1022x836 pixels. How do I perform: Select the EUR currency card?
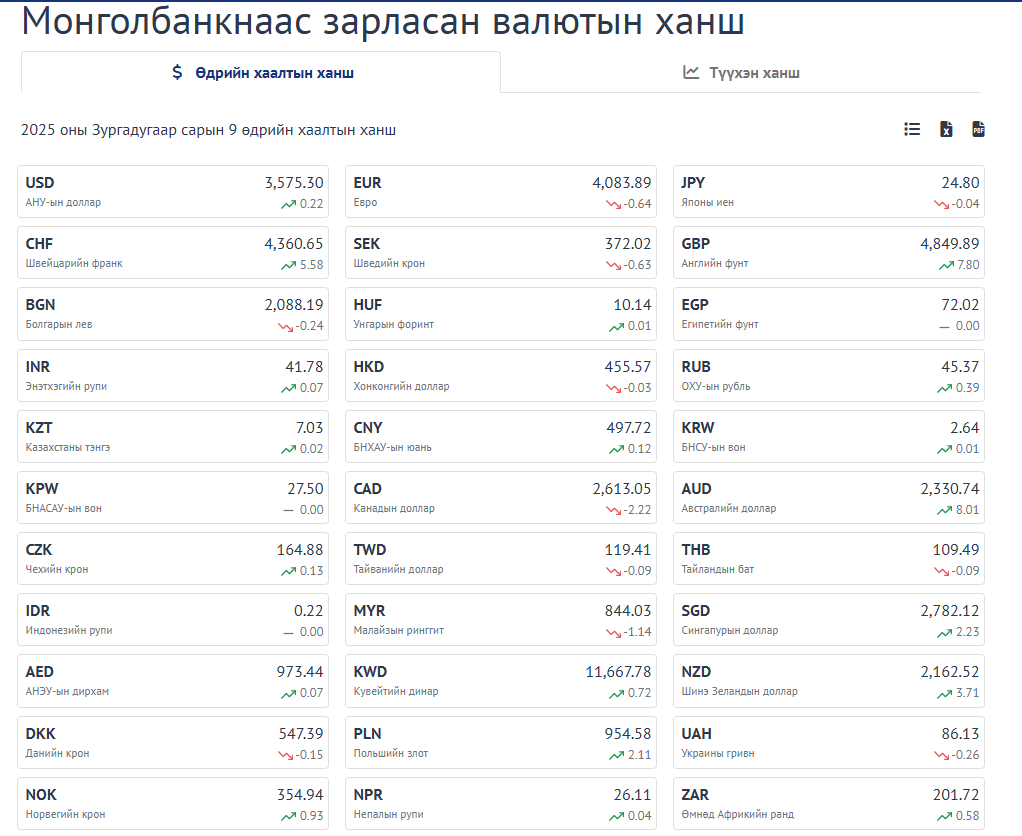(x=501, y=192)
